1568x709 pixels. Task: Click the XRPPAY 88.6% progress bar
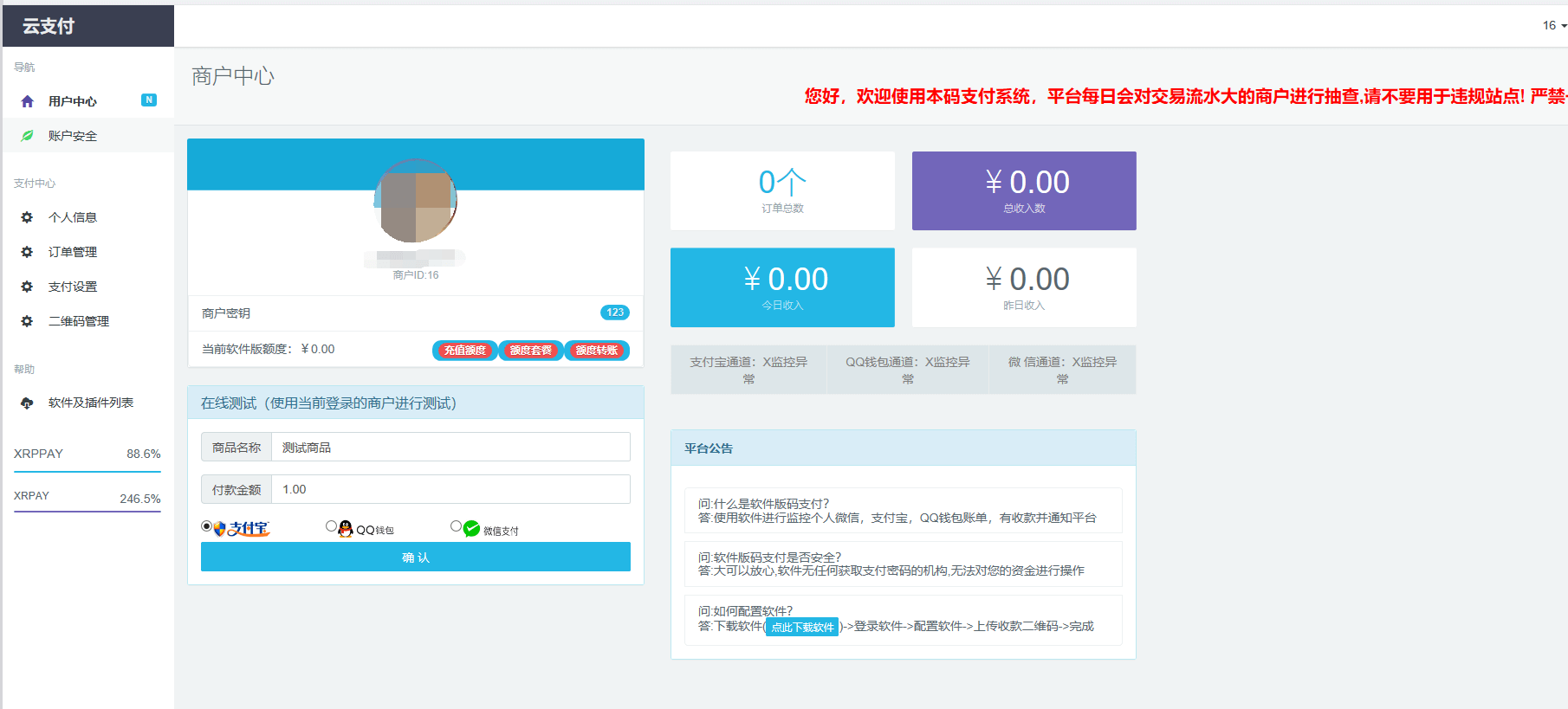(87, 472)
